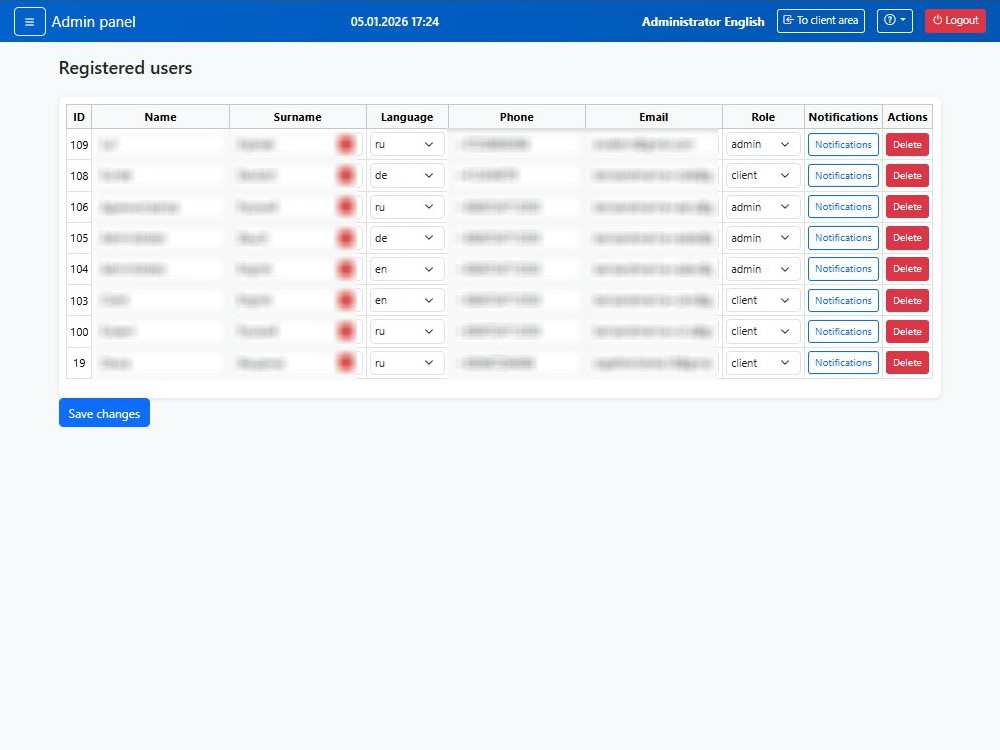Click red icon in surname field, row 100
Image resolution: width=1000 pixels, height=750 pixels.
pyautogui.click(x=346, y=332)
